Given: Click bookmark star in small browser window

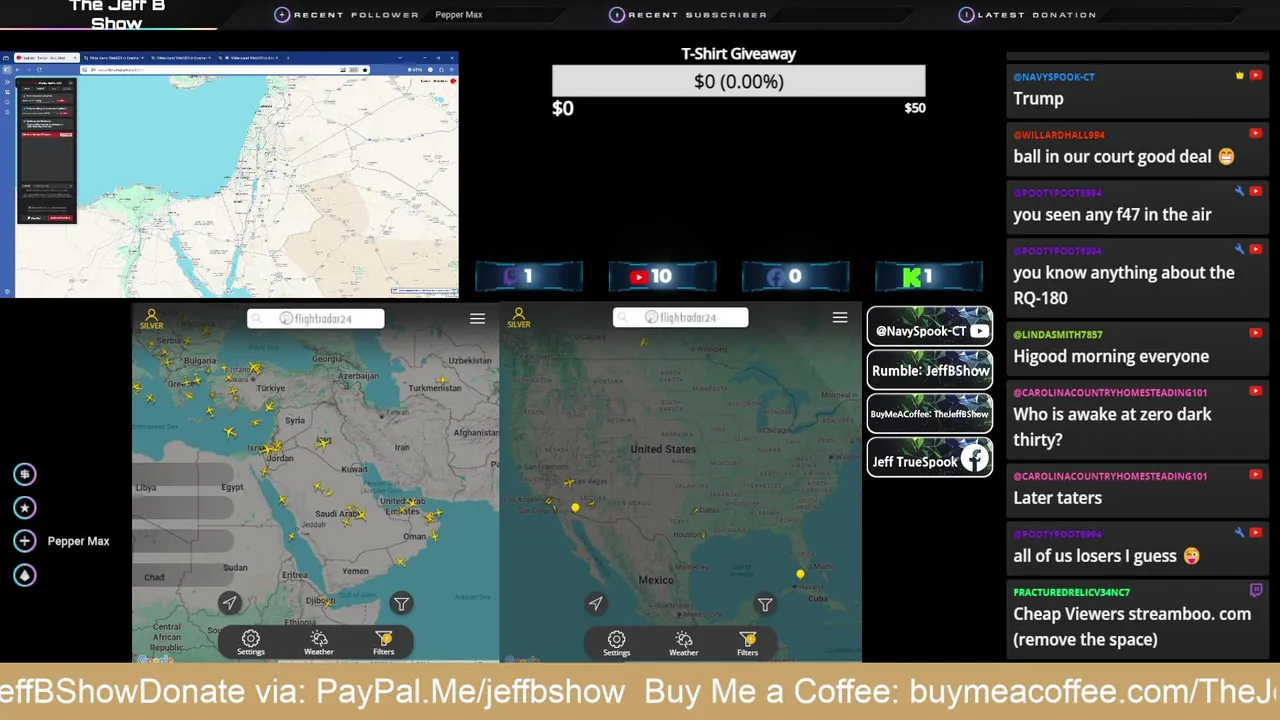Looking at the screenshot, I should (365, 69).
